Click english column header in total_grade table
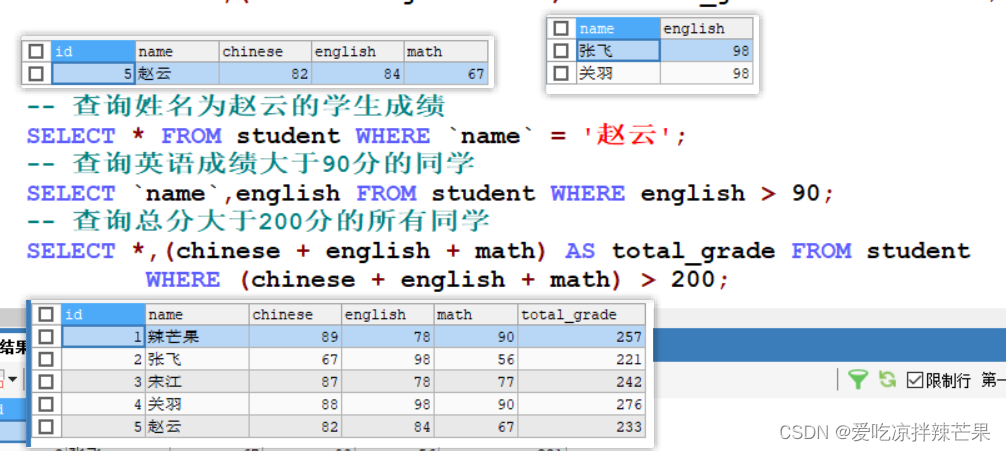 [x=388, y=314]
